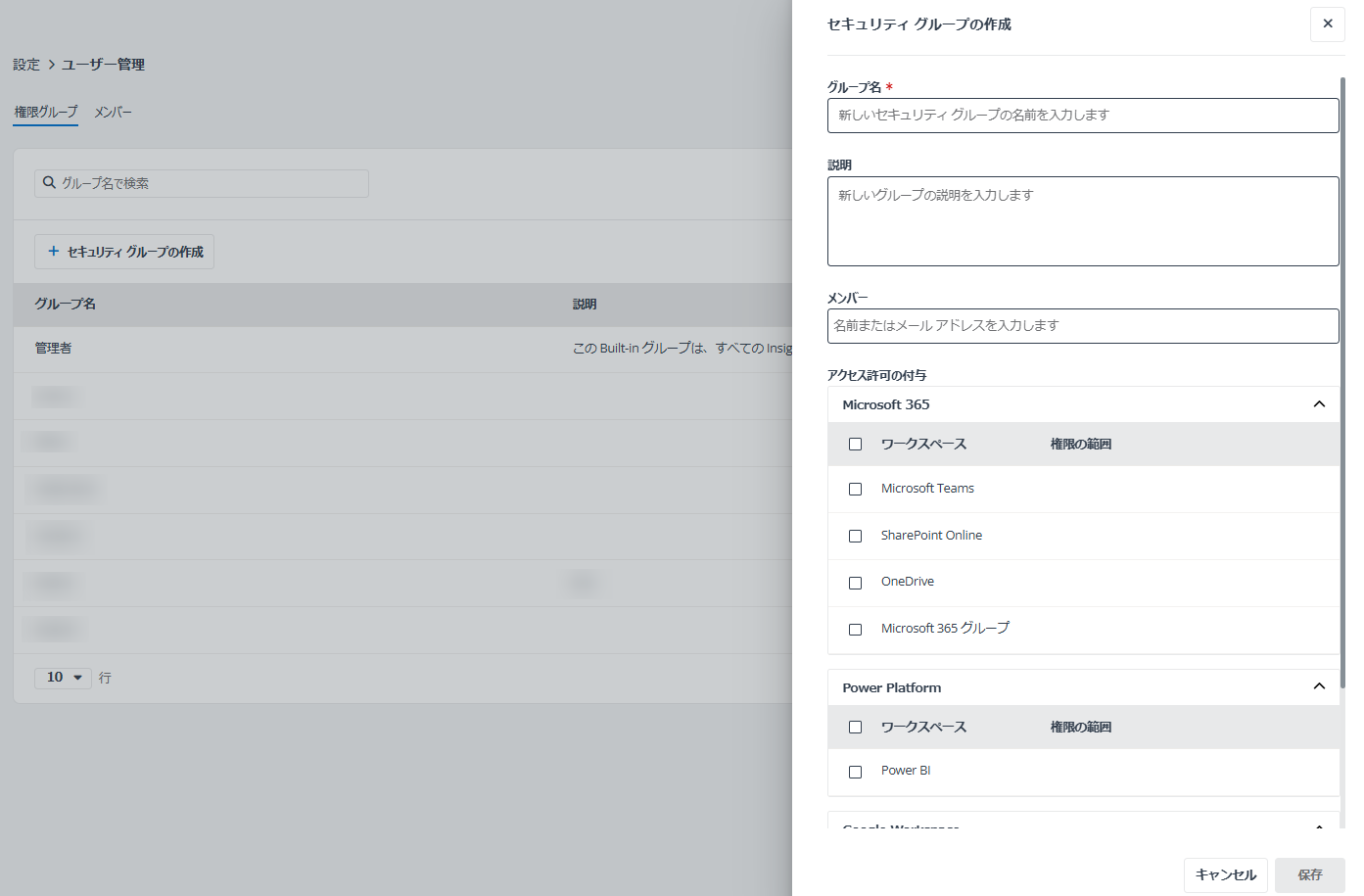Image resolution: width=1364 pixels, height=896 pixels.
Task: Click the ユーザー管理 breadcrumb text
Action: point(103,65)
